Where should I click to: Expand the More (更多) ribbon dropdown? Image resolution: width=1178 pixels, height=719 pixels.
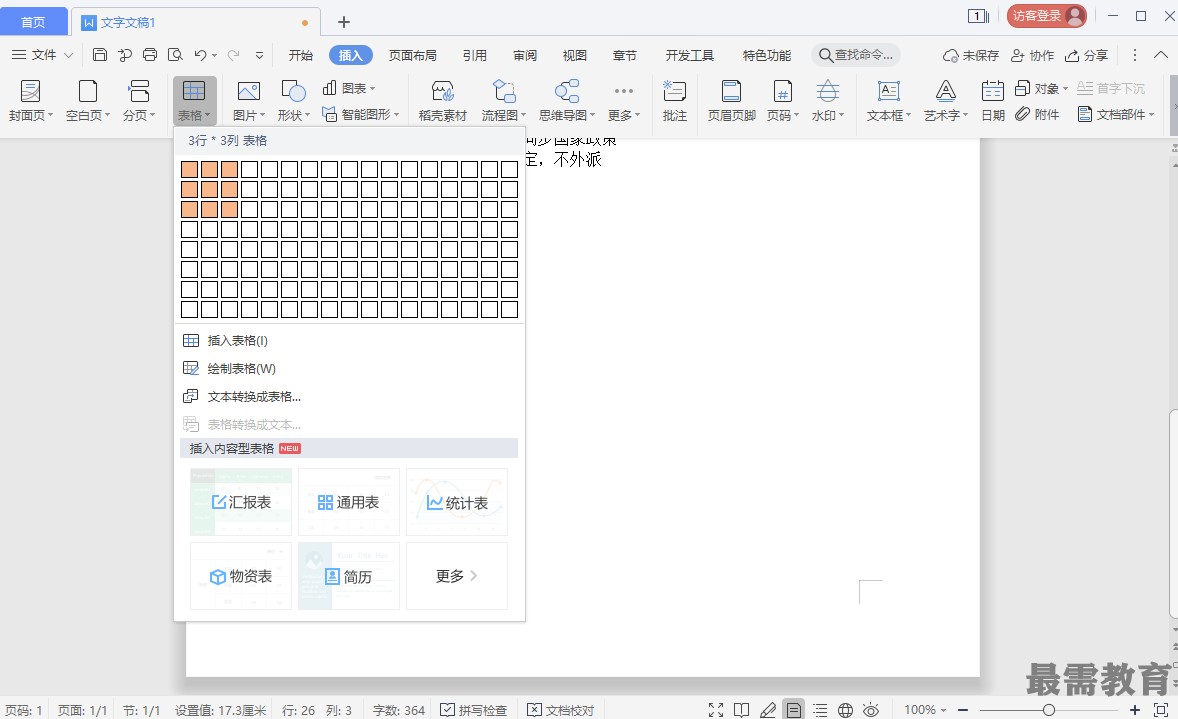[x=624, y=100]
